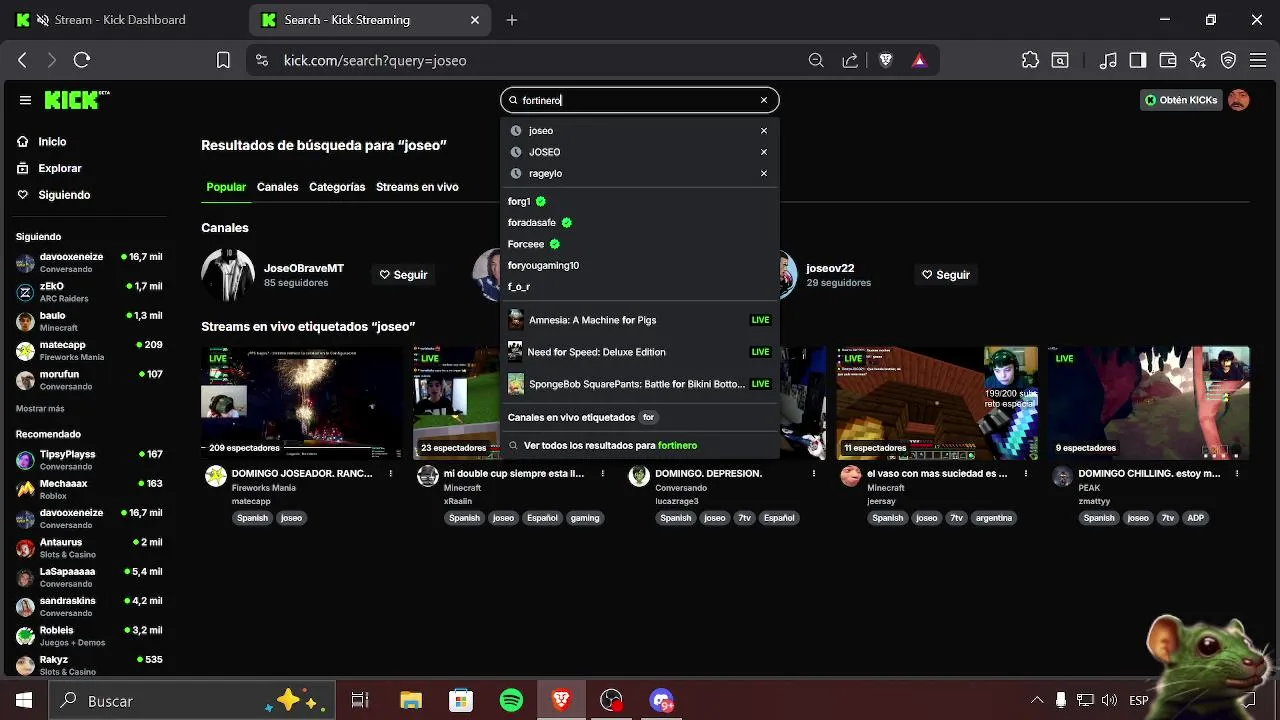
Task: Open Brave Shields icon
Action: (885, 60)
